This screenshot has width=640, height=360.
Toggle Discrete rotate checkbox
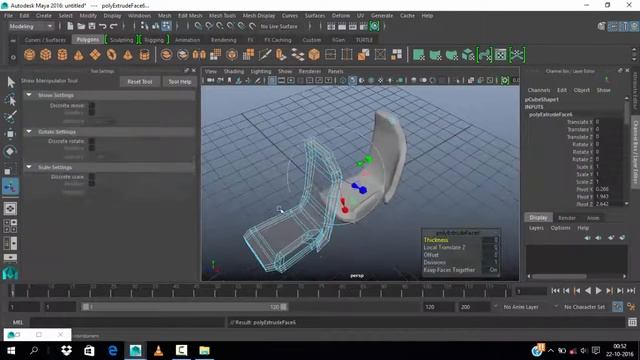pyautogui.click(x=92, y=141)
